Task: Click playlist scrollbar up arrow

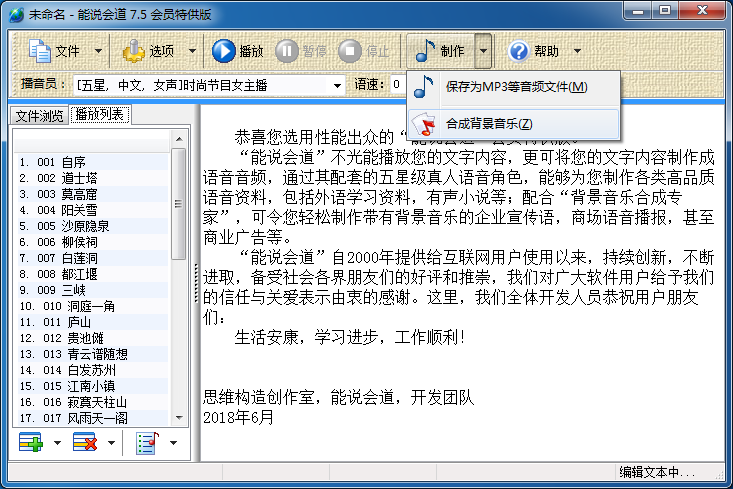Action: pos(179,139)
